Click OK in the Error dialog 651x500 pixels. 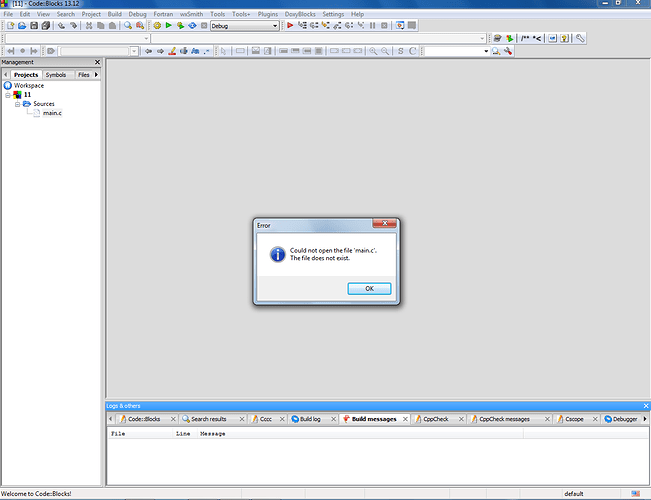point(369,289)
